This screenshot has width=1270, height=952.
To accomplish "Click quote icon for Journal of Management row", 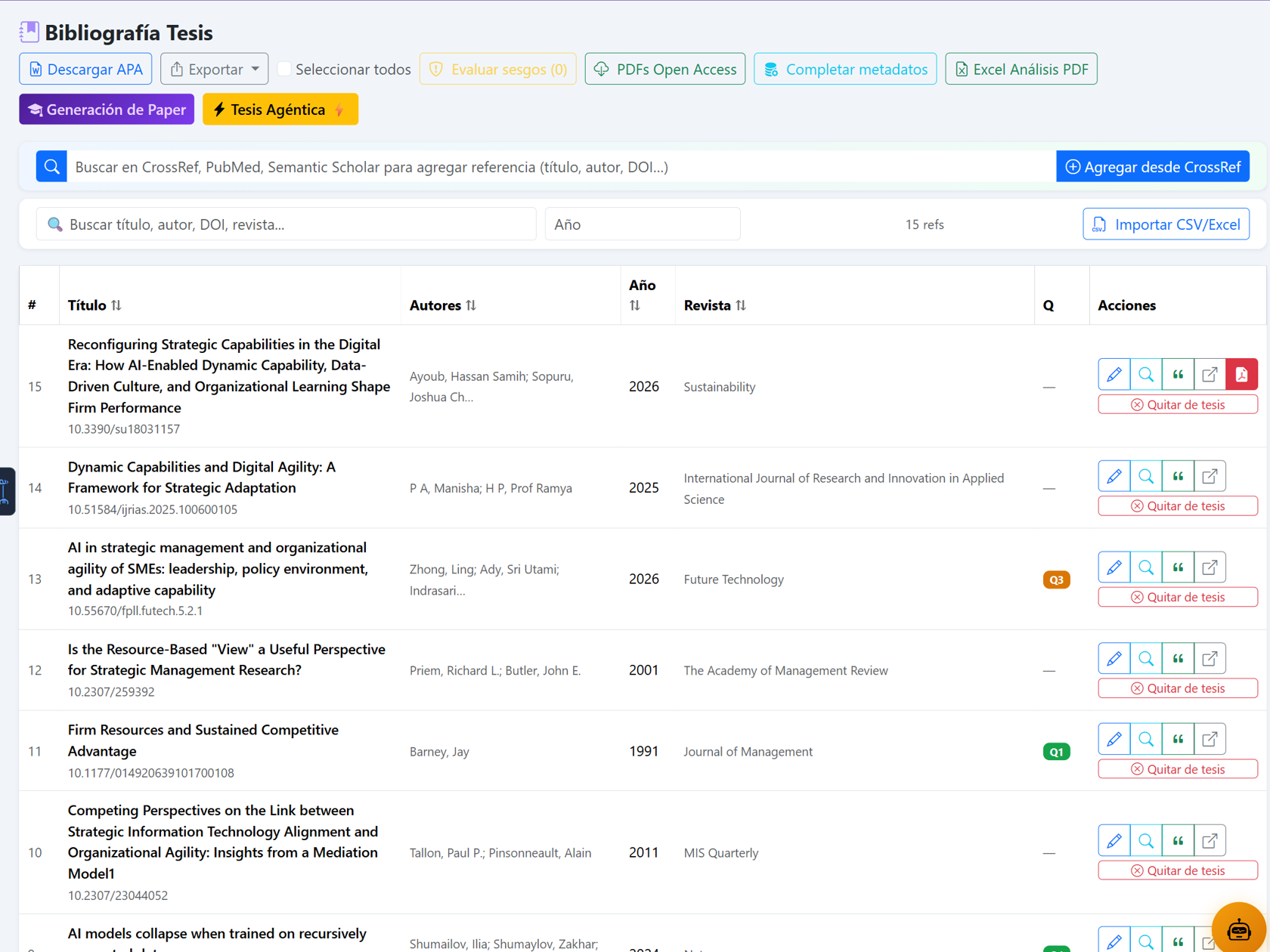I will click(x=1178, y=739).
